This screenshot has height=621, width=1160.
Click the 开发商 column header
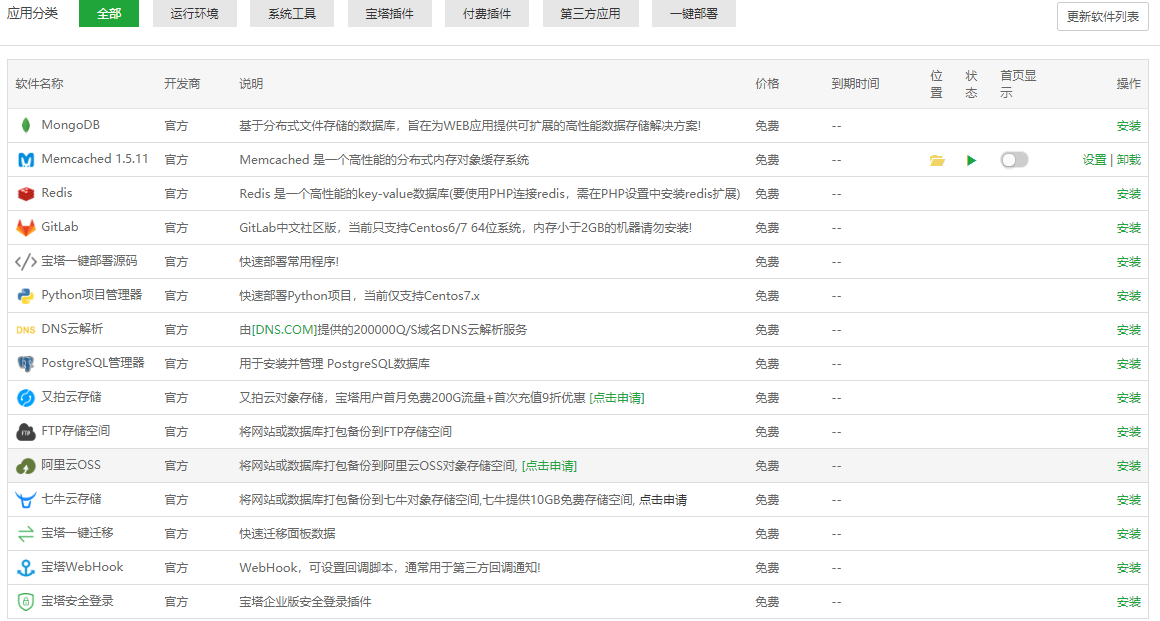coord(182,84)
